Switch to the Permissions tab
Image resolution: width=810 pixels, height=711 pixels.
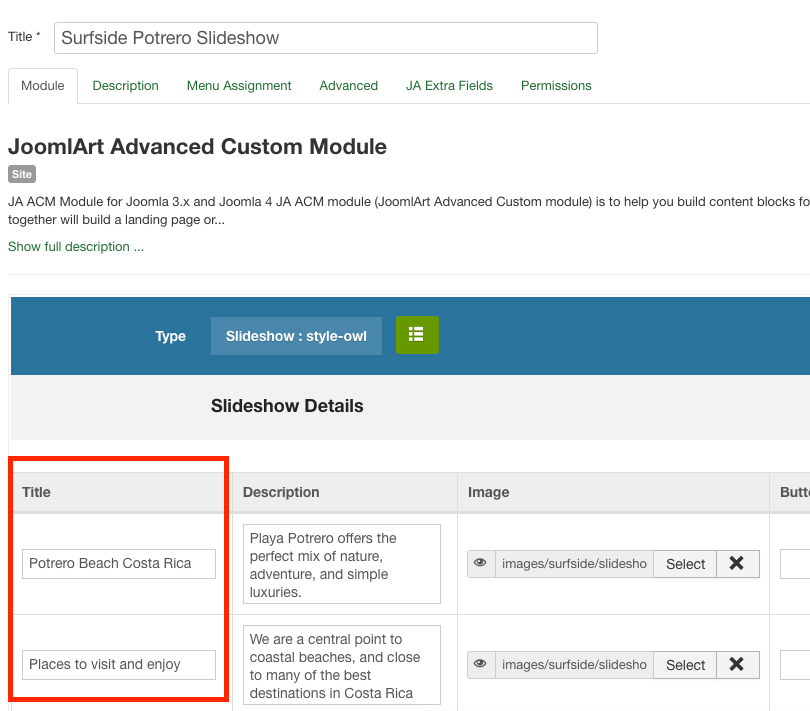[x=556, y=86]
